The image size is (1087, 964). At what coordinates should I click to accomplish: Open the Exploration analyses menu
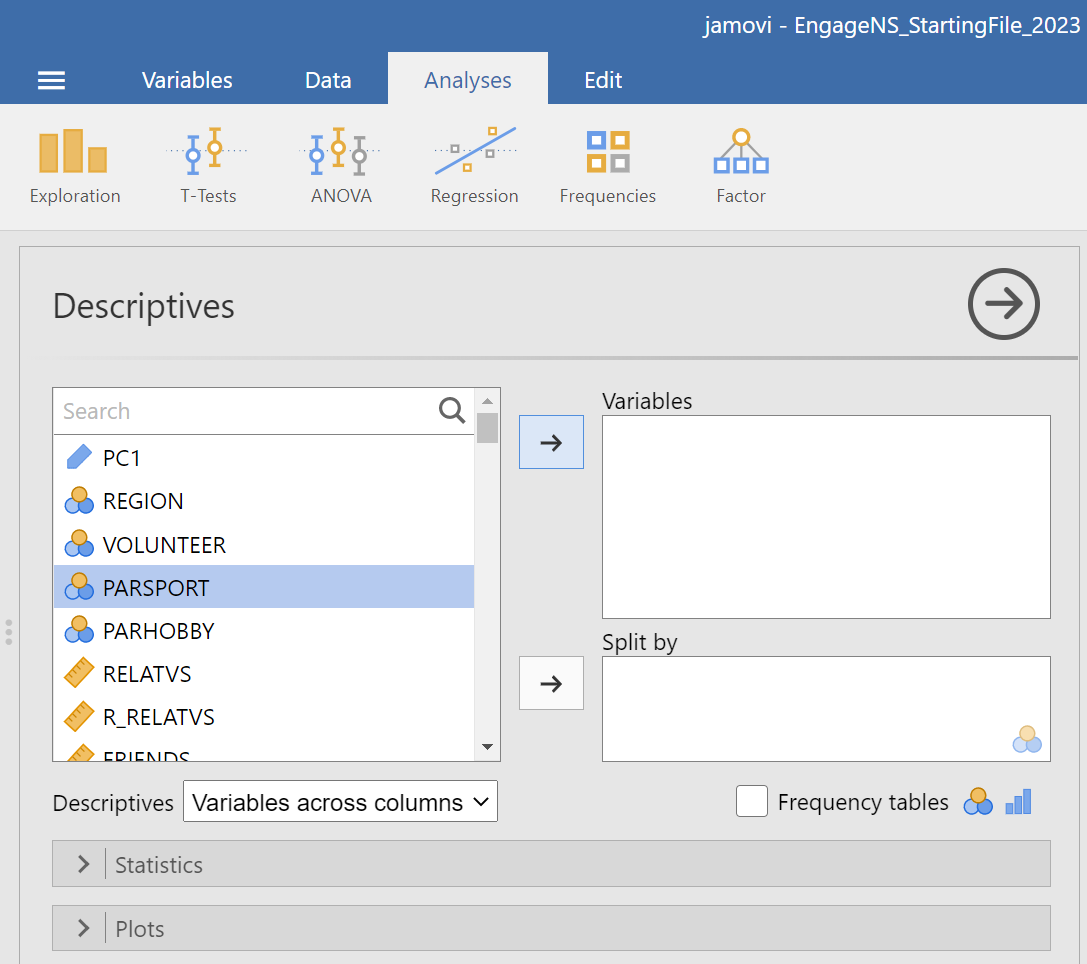pyautogui.click(x=75, y=166)
